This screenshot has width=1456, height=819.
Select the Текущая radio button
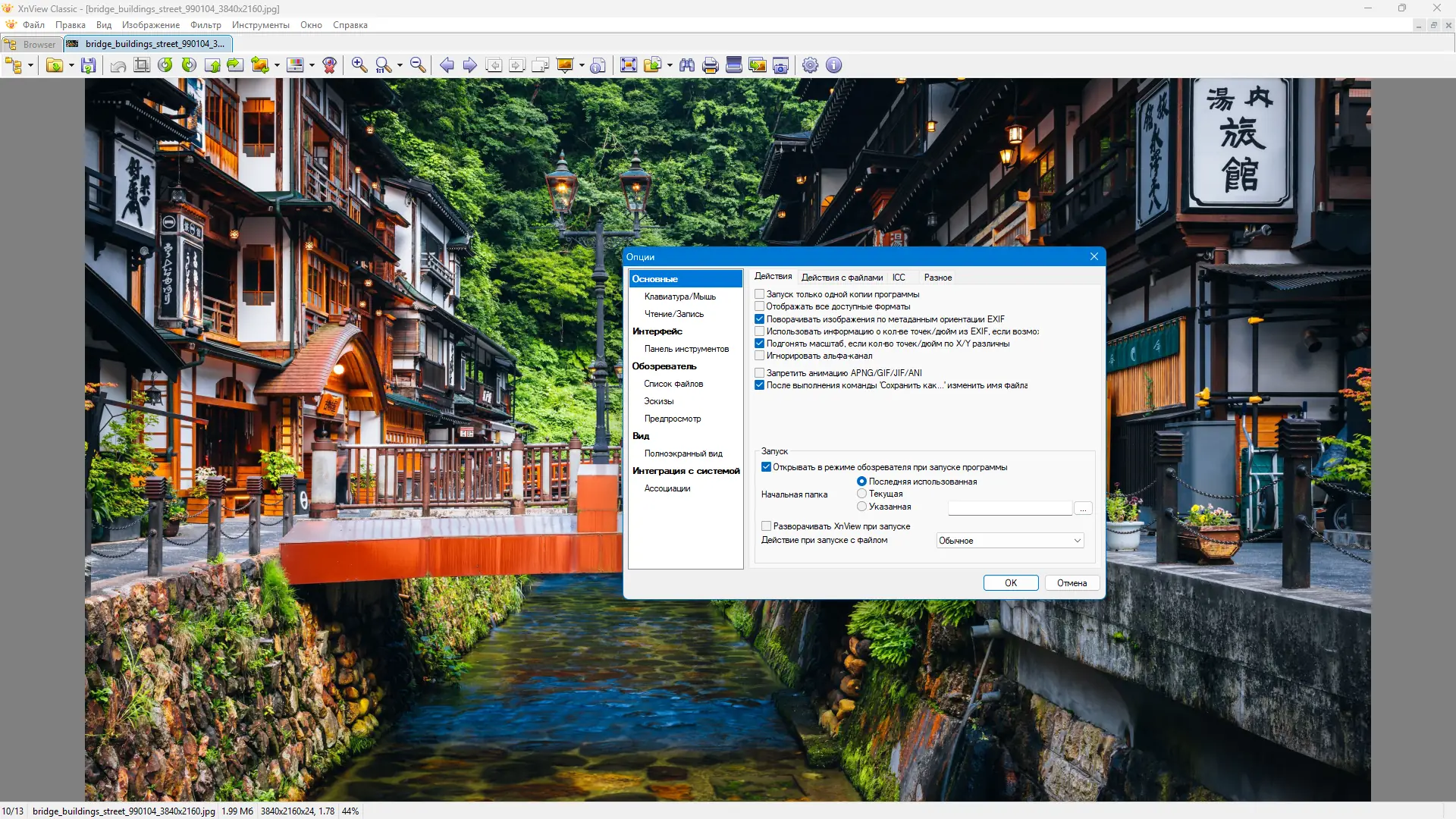[x=861, y=494]
